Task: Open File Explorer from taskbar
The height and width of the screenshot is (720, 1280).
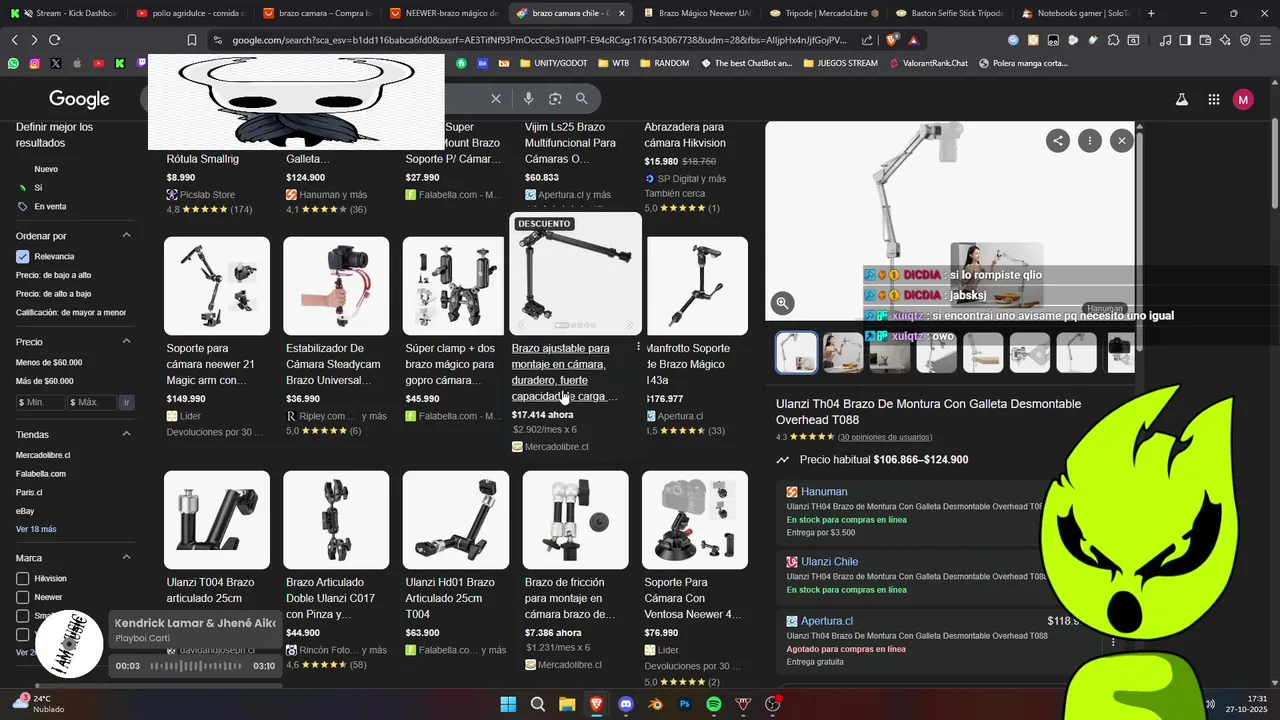Action: click(567, 704)
